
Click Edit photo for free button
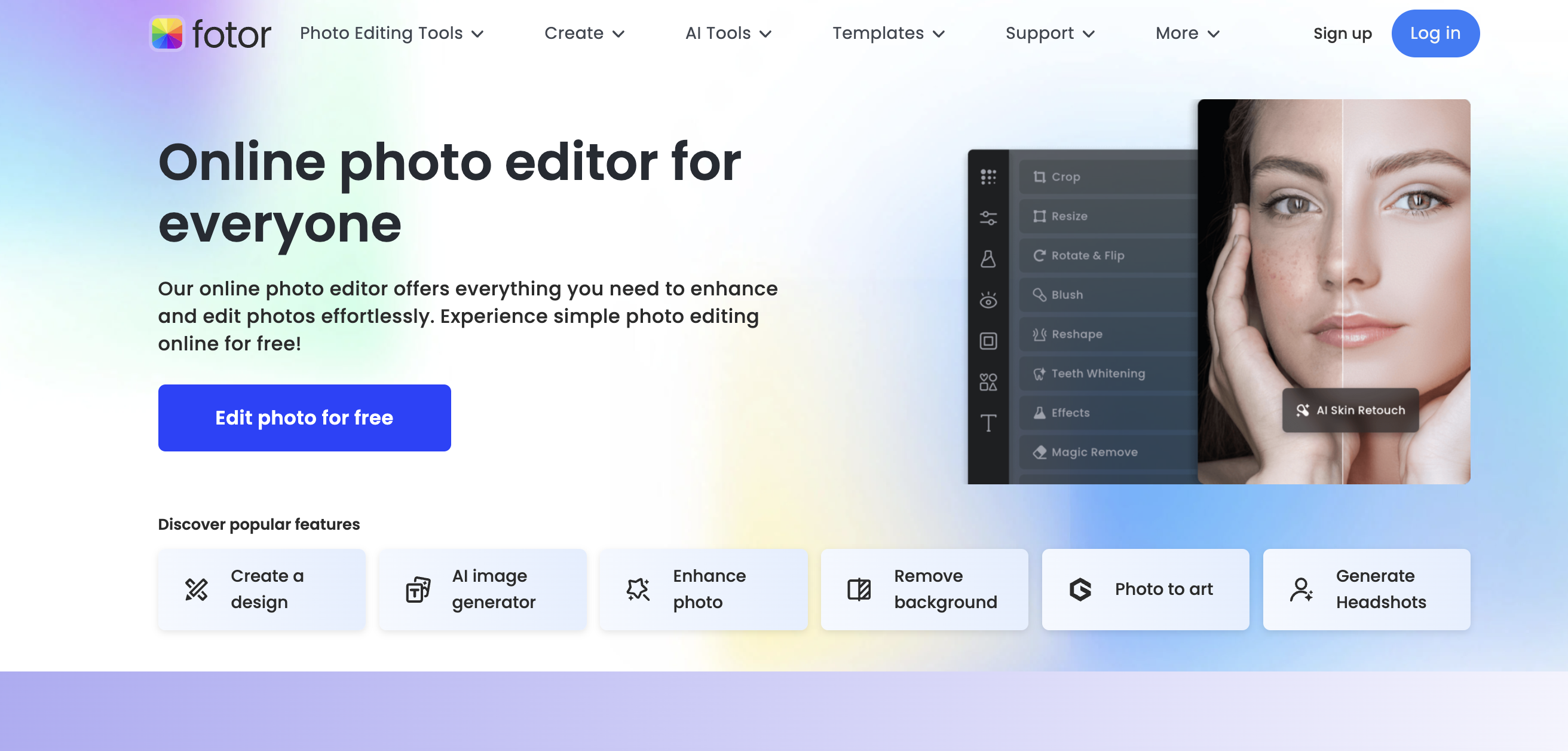305,418
